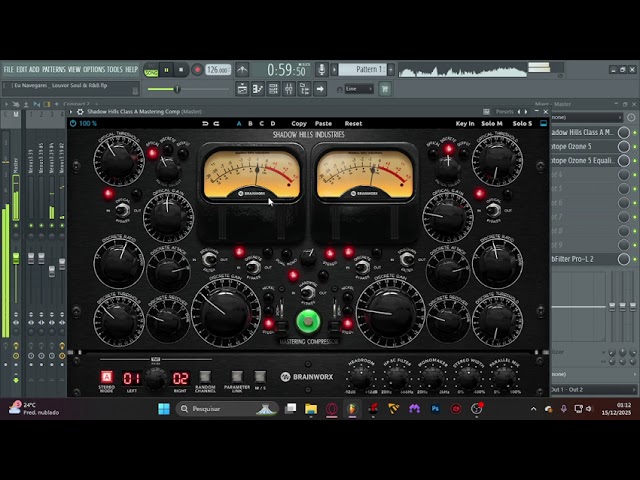Open FL Studio from Windows taskbar

[352, 409]
